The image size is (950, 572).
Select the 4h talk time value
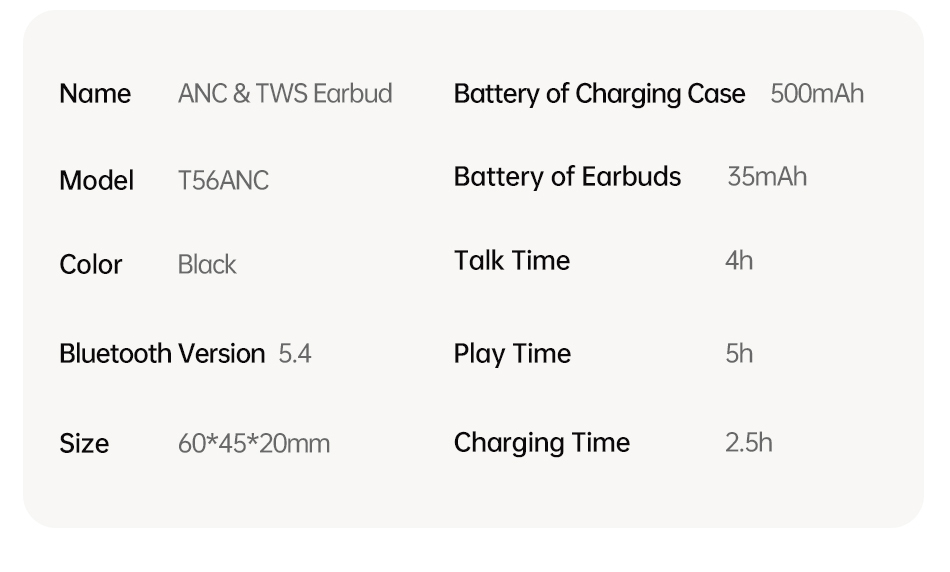739,261
